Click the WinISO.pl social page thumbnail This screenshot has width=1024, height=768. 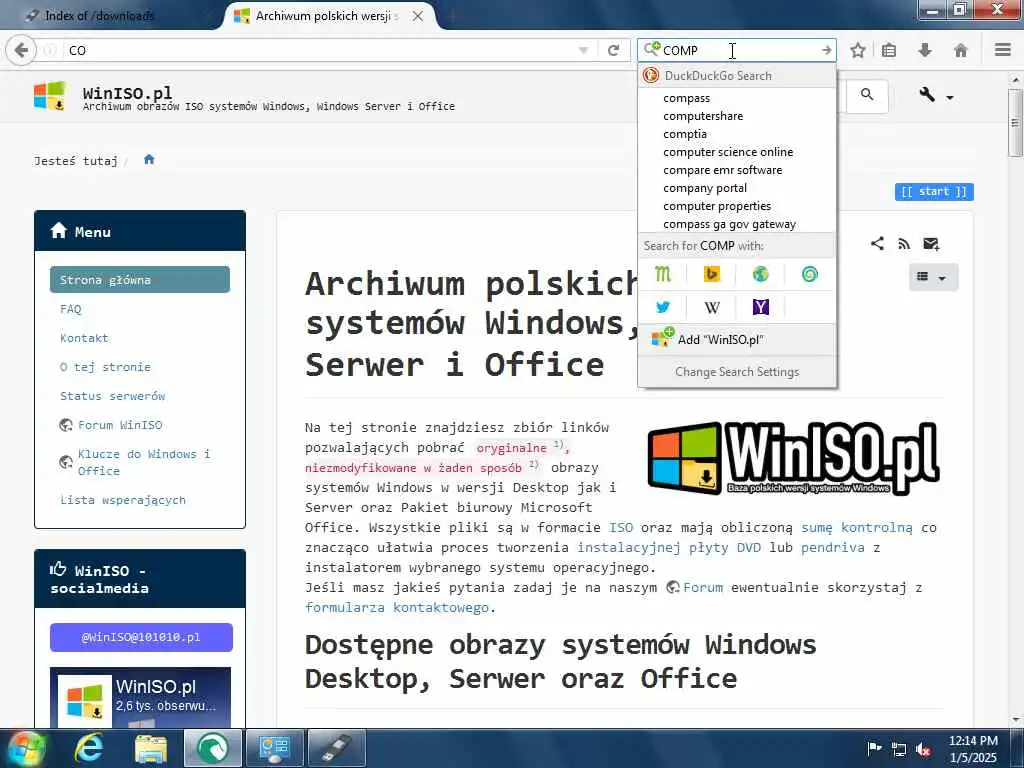pos(140,697)
